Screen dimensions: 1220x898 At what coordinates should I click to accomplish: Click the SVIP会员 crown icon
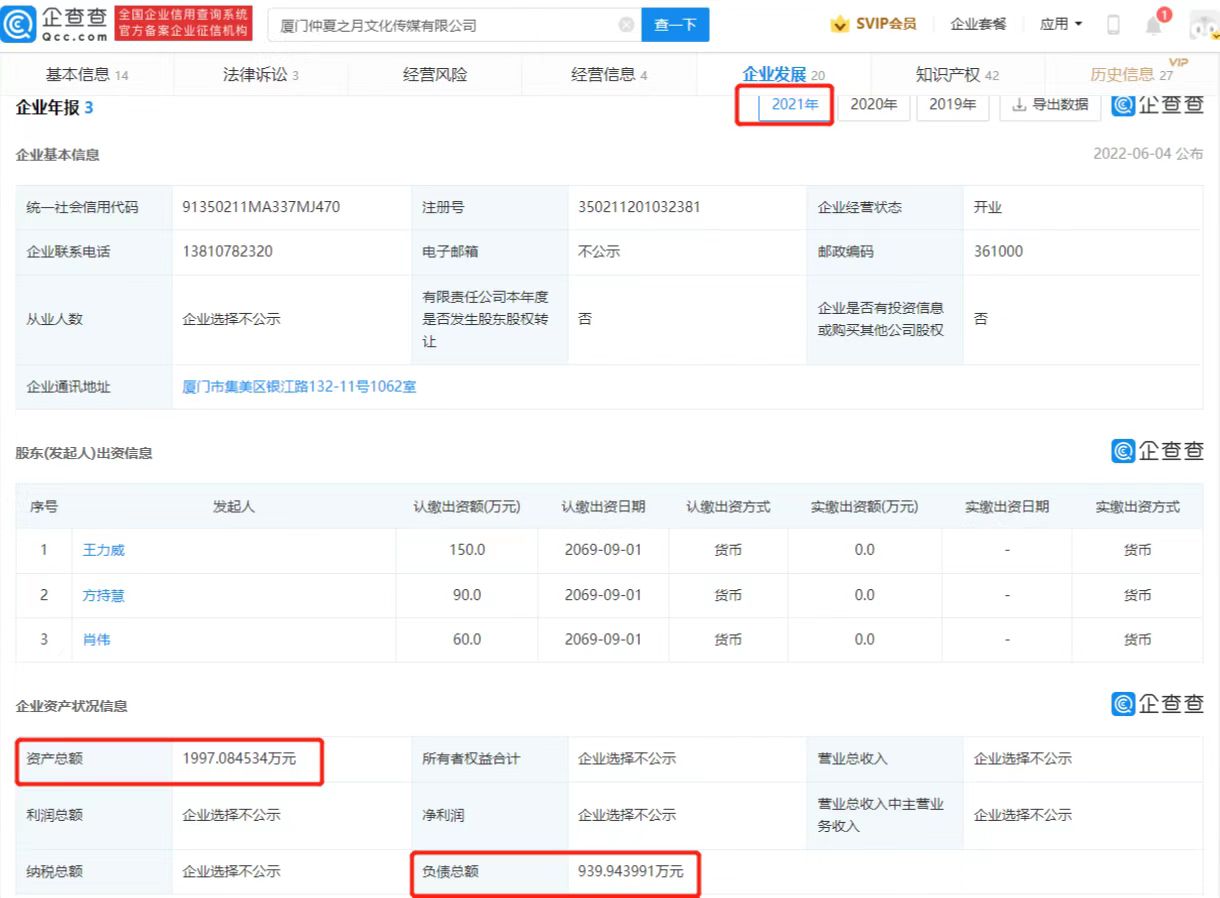click(840, 25)
